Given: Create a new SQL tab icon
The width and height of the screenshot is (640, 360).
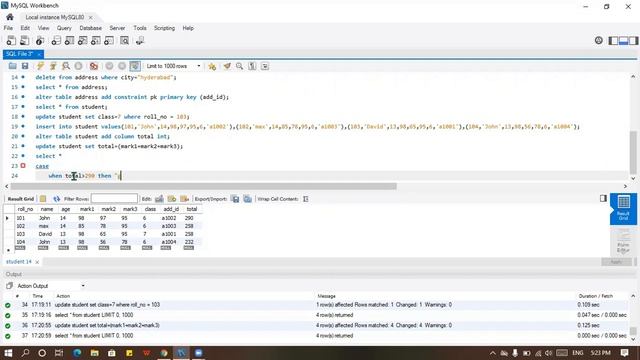Looking at the screenshot, I should click(x=11, y=40).
